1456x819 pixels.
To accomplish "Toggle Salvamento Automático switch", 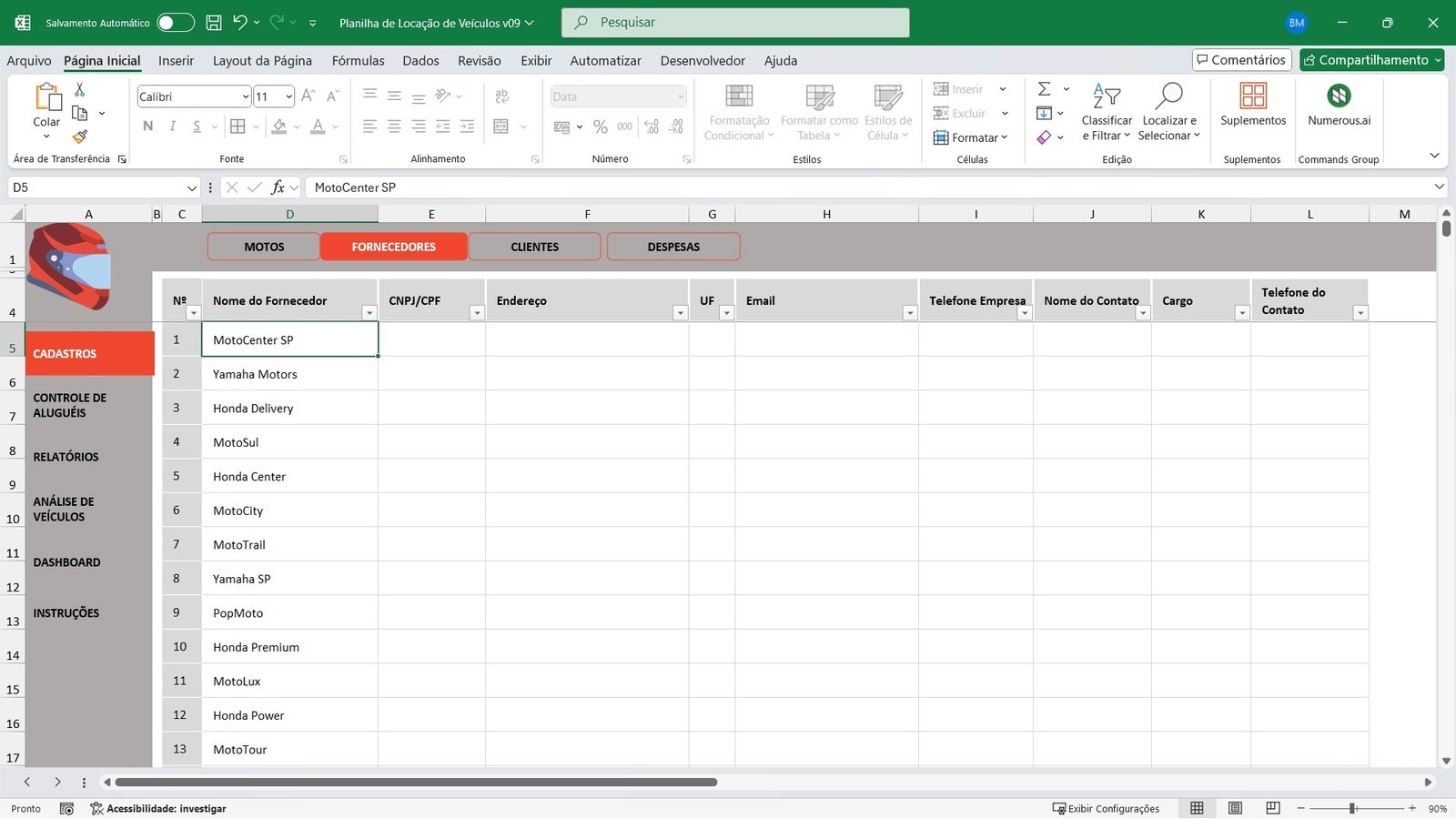I will tap(176, 23).
